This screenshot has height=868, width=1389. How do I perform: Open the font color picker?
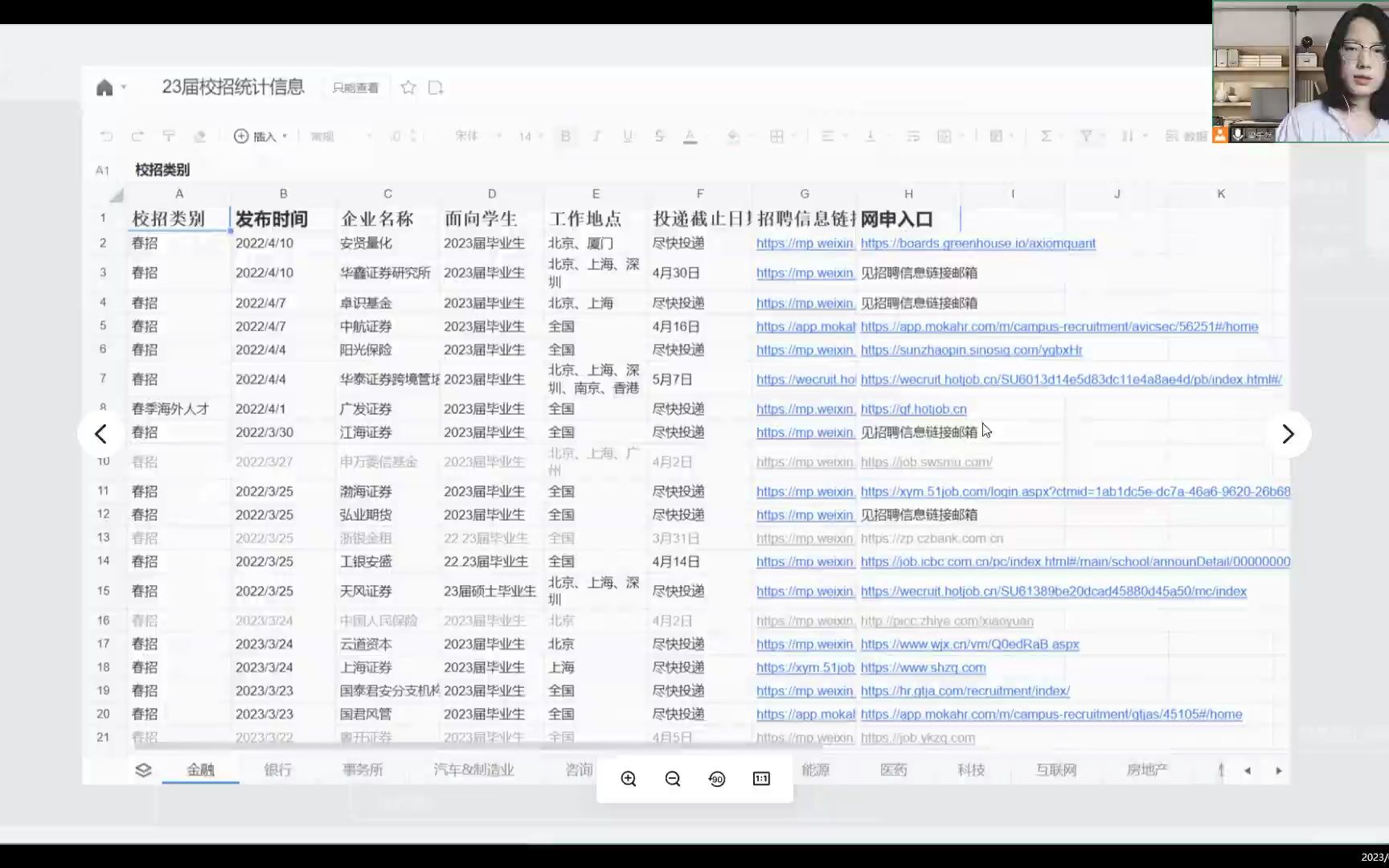690,137
